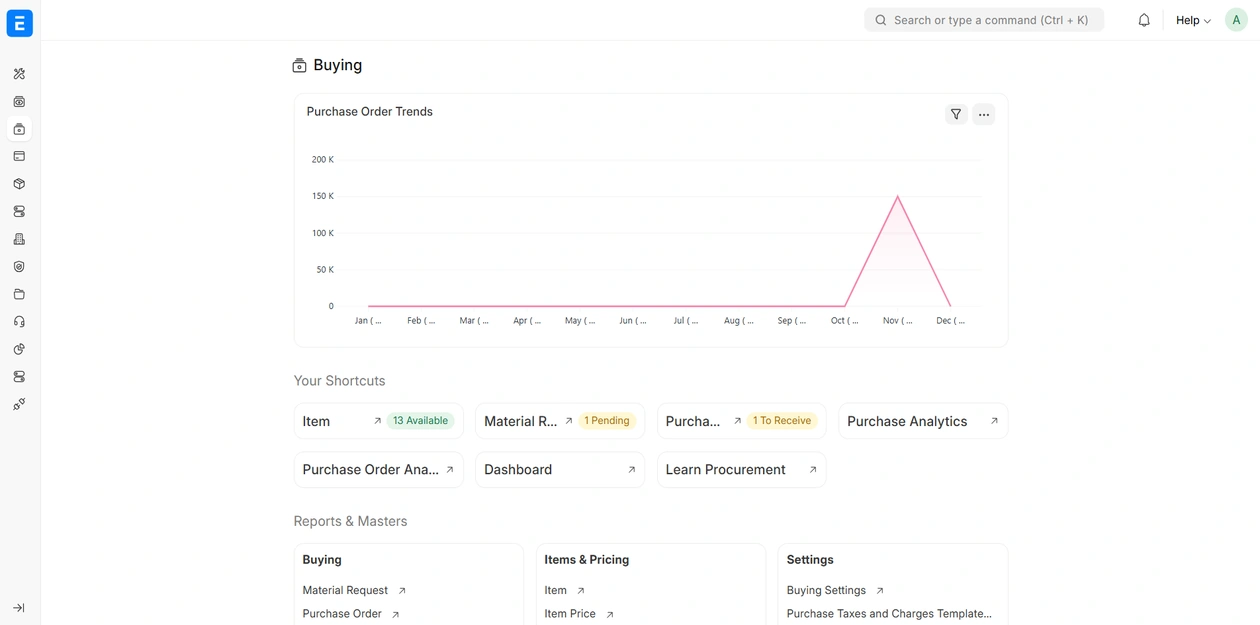Open the crossed tools icon in sidebar

[x=19, y=74]
